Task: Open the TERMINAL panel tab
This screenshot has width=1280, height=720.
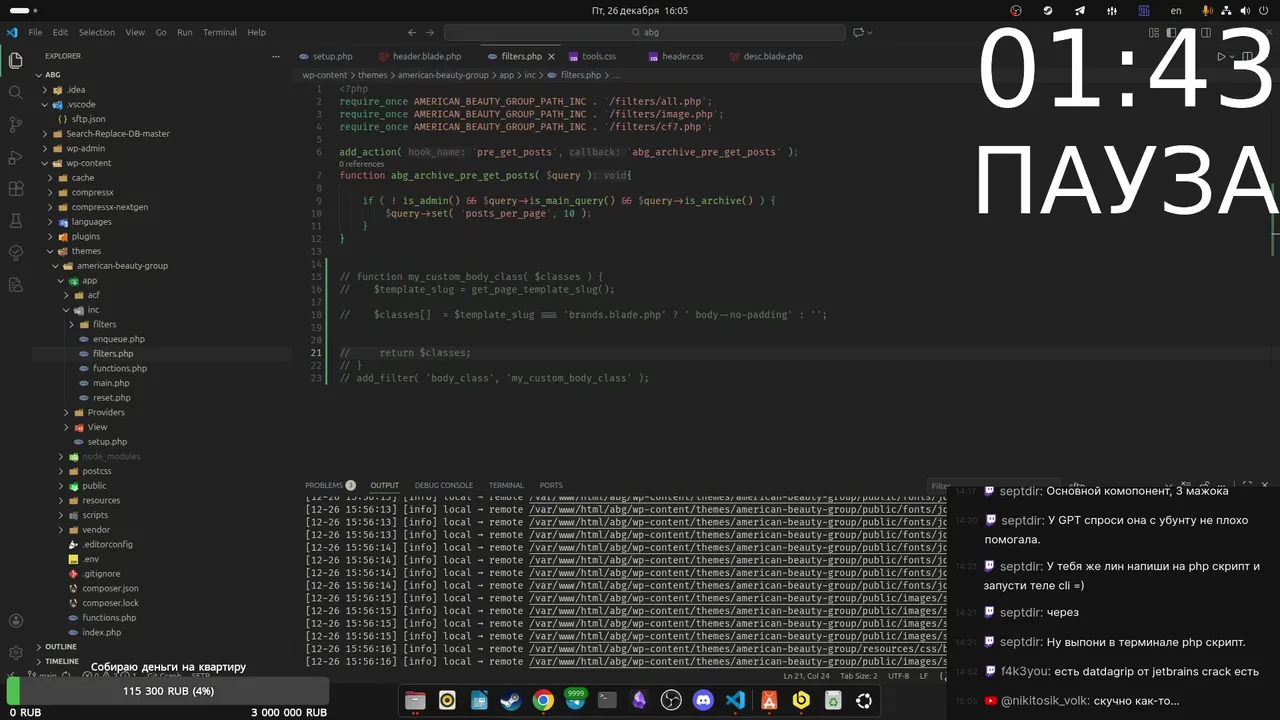Action: pos(506,485)
